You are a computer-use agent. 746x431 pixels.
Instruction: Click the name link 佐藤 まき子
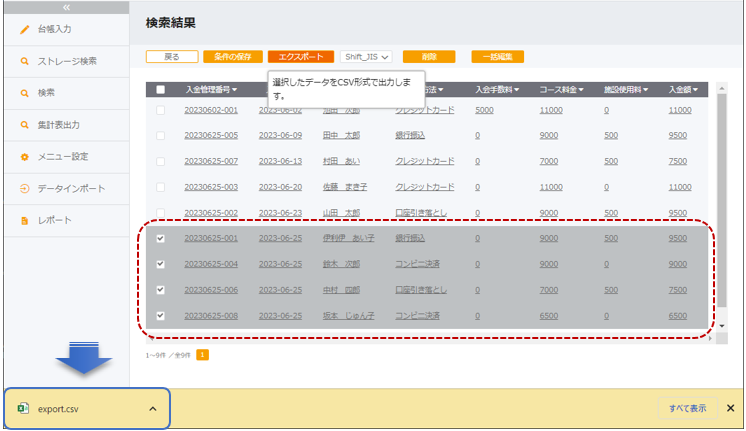(x=345, y=187)
